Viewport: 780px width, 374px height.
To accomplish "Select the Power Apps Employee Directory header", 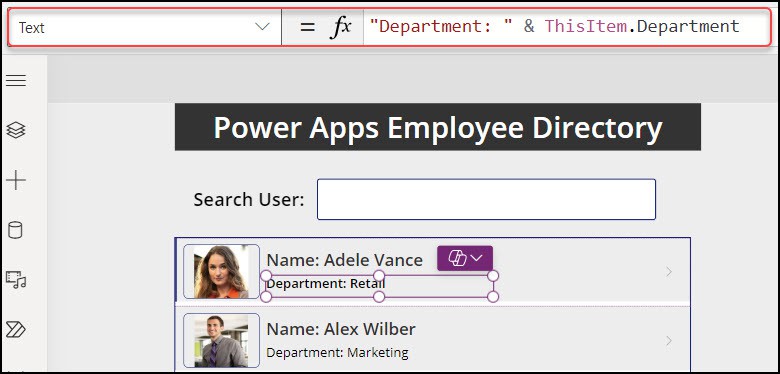I will coord(438,127).
